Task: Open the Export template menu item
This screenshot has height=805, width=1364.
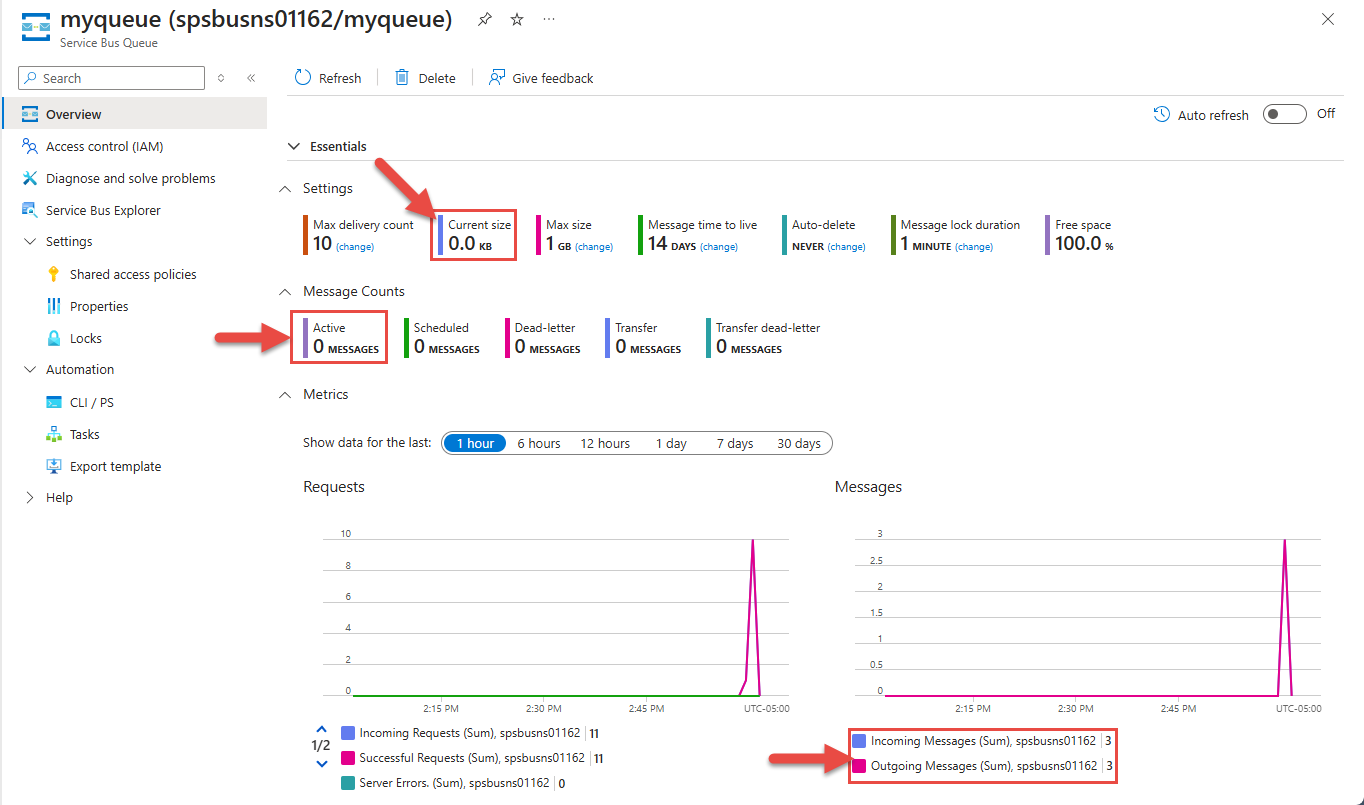Action: [x=114, y=466]
